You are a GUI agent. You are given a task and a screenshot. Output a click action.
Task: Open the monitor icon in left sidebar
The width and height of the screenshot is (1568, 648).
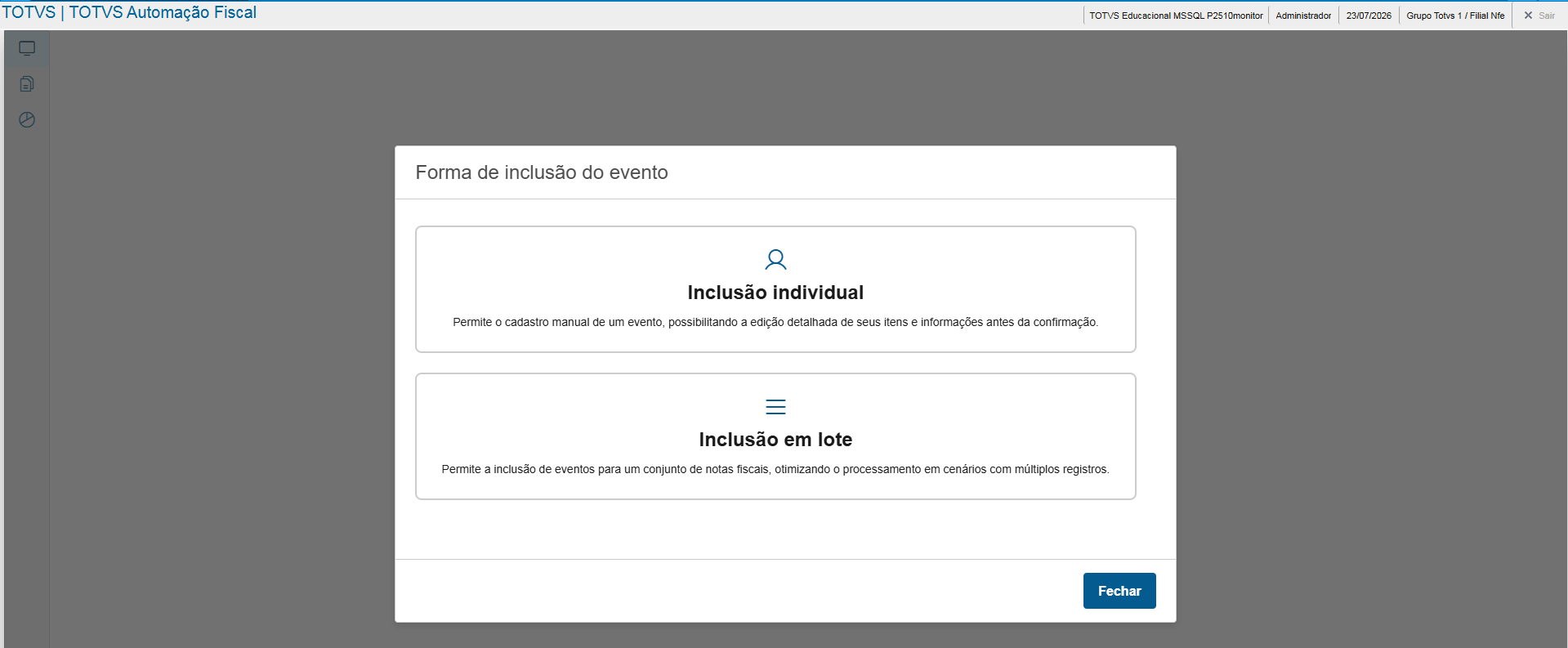point(27,48)
